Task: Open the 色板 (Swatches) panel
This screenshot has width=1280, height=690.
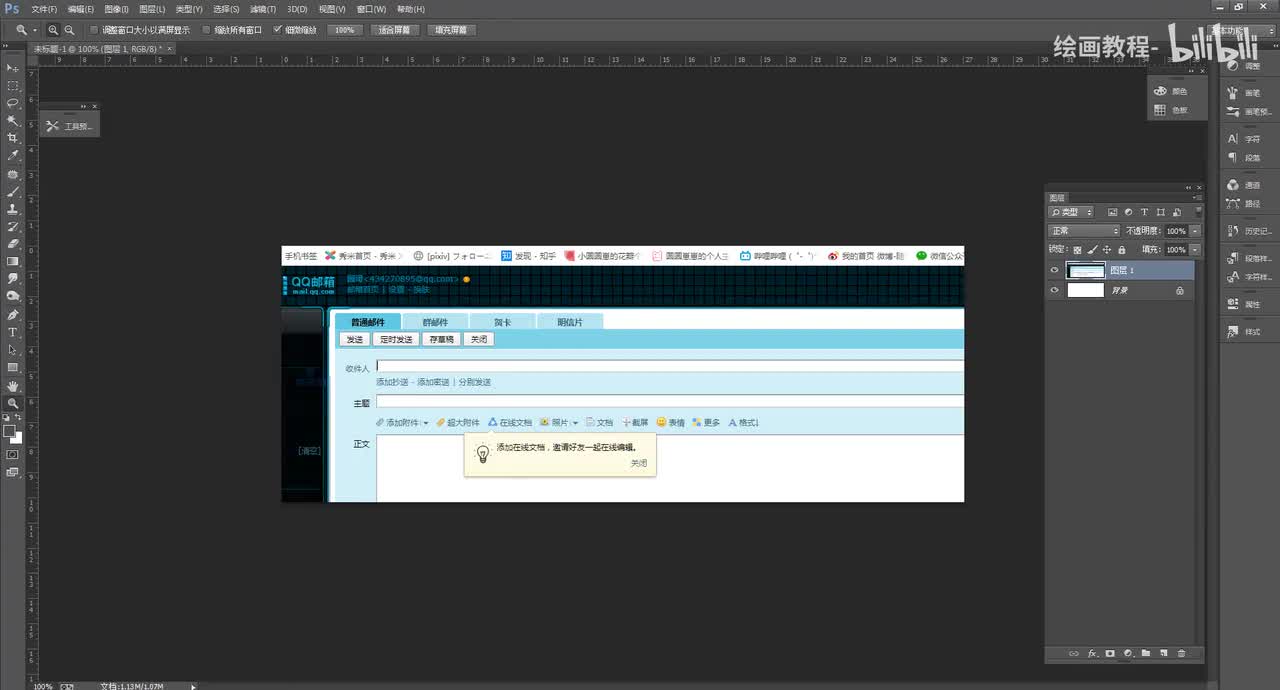Action: pyautogui.click(x=1170, y=110)
